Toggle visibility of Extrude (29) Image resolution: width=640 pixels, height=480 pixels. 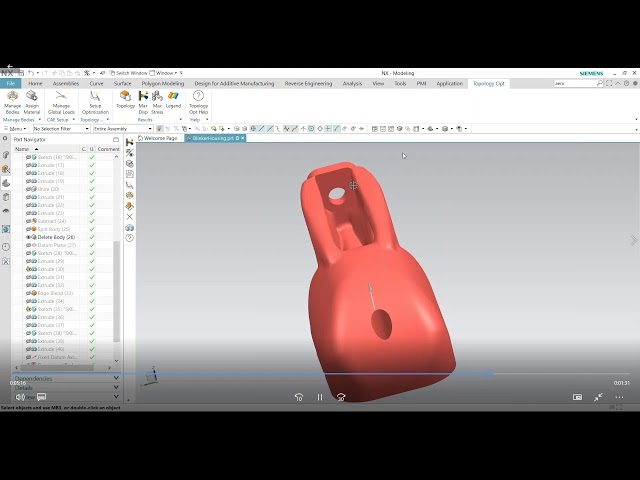pyautogui.click(x=29, y=261)
